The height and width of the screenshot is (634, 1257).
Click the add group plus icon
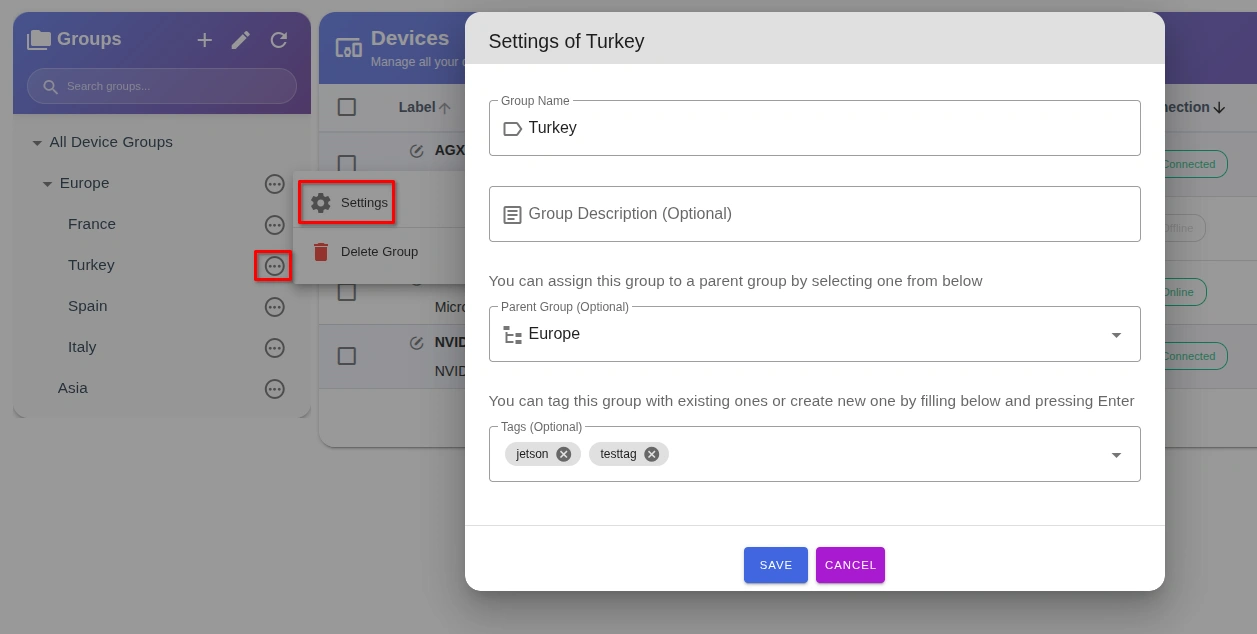[204, 40]
